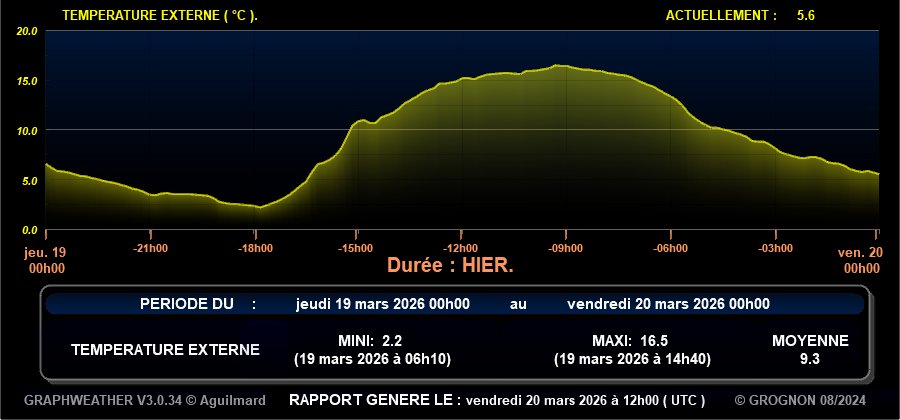The width and height of the screenshot is (900, 420).
Task: Click the 'jeu. 19 00h00' axis start label
Action: [x=46, y=260]
